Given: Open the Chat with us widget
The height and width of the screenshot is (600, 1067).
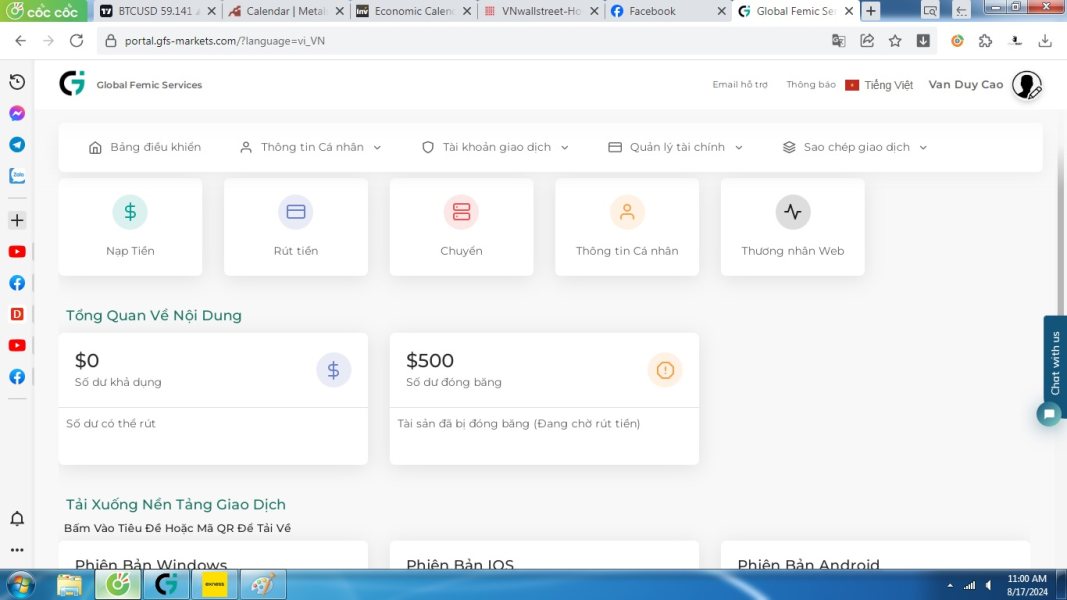Looking at the screenshot, I should tap(1055, 363).
